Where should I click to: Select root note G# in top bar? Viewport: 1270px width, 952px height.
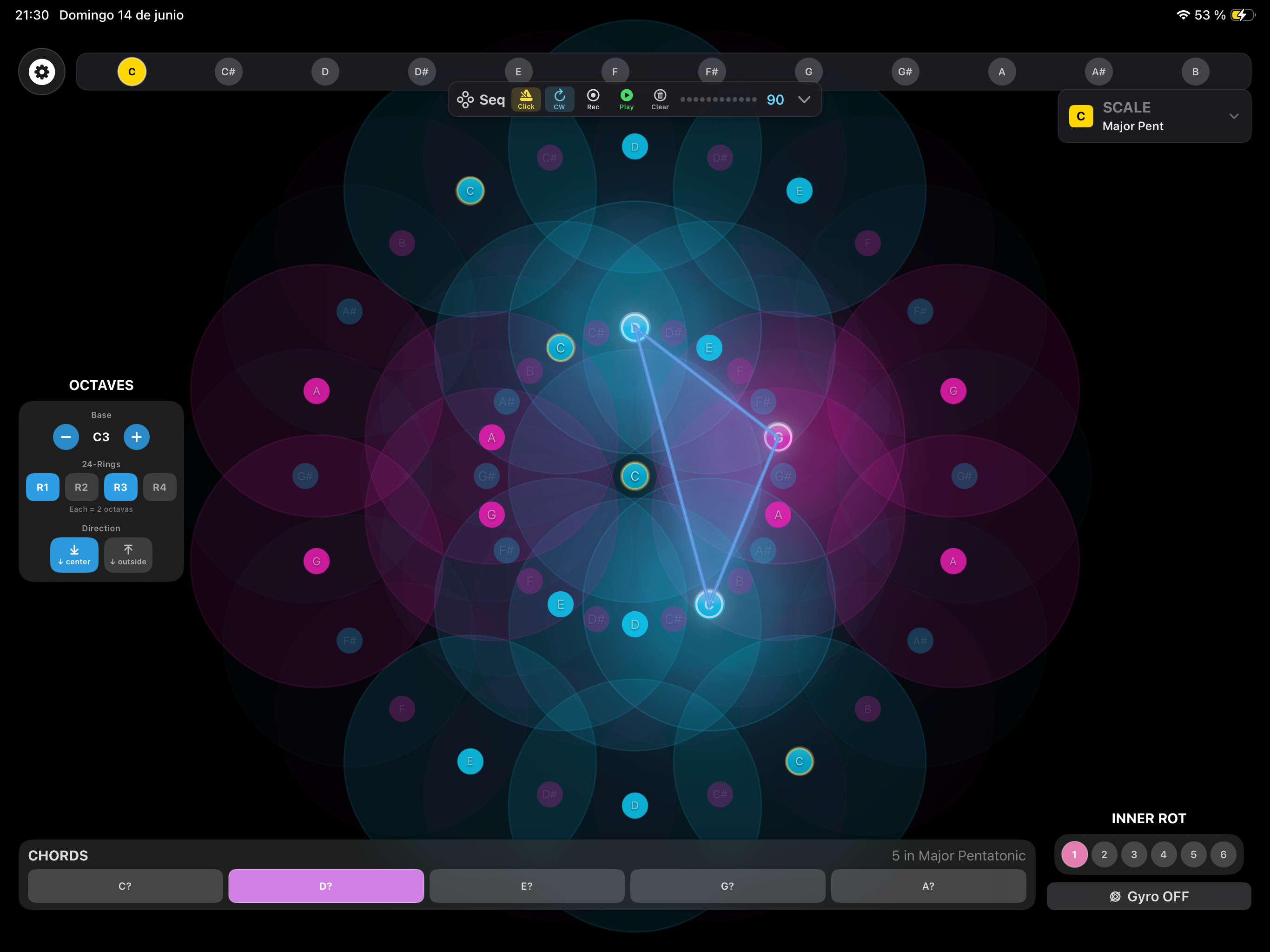pos(905,72)
